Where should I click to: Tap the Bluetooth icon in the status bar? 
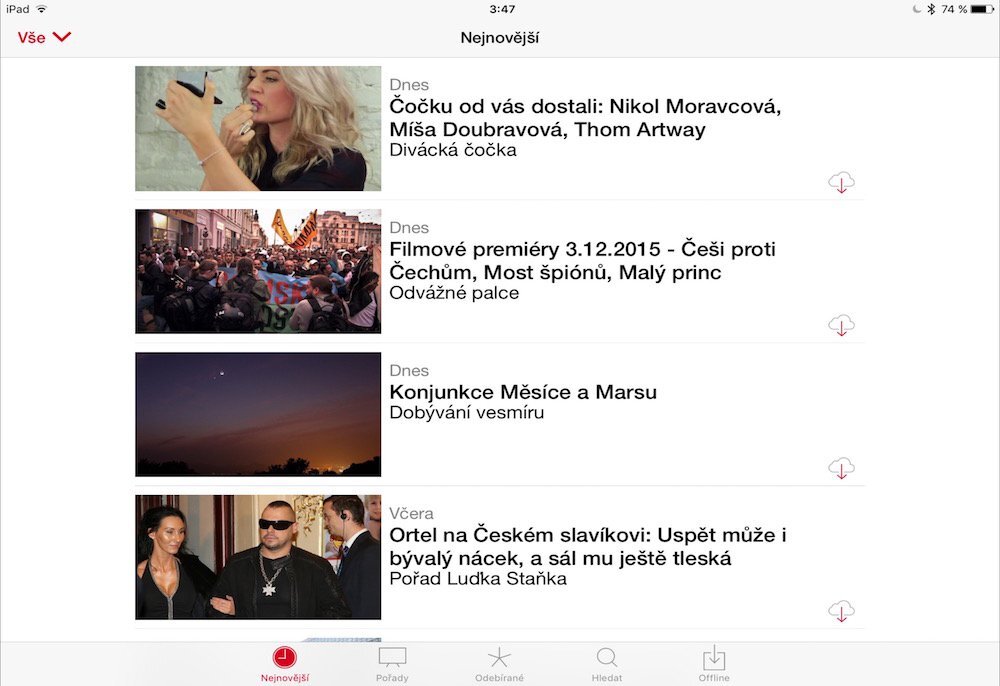pos(932,10)
